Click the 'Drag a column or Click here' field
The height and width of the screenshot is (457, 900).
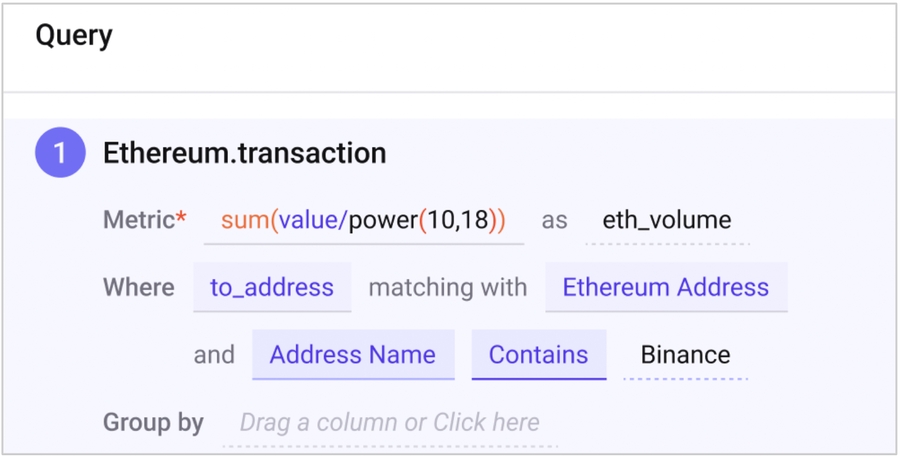(390, 422)
